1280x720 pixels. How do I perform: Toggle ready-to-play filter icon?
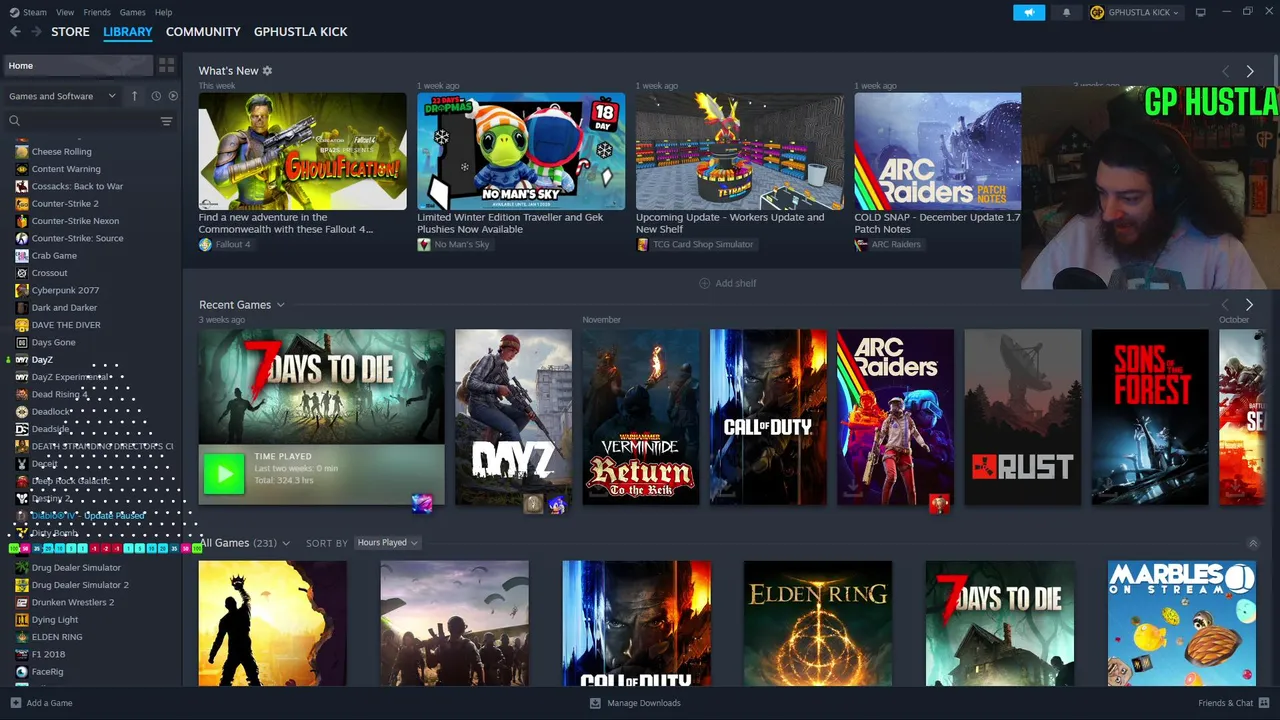173,96
